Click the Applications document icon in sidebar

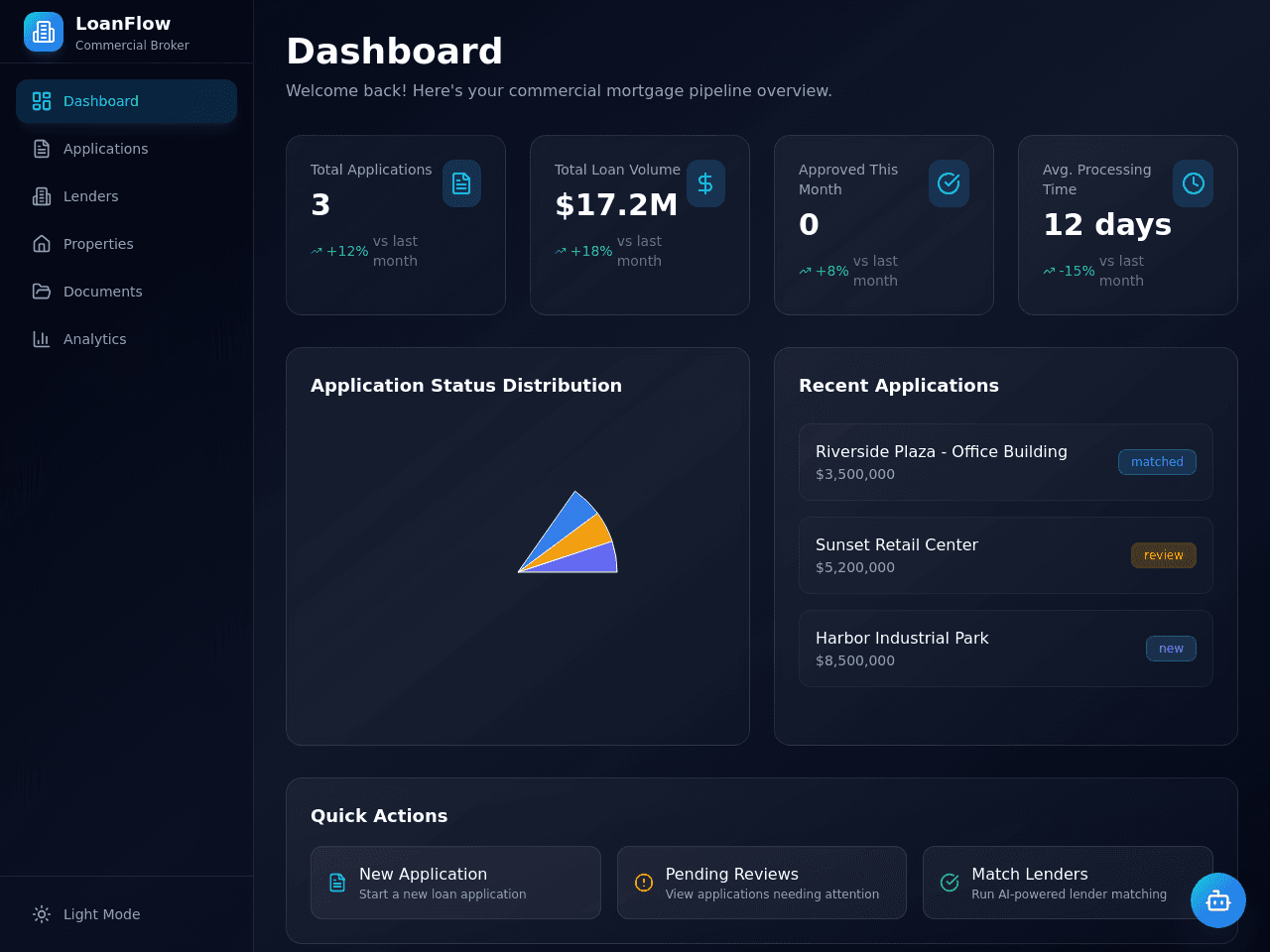click(x=42, y=149)
